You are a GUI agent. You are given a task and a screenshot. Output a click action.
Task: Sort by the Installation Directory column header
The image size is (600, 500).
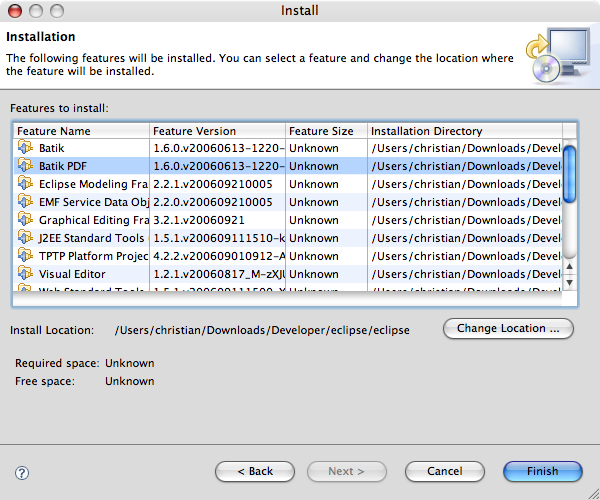coord(465,131)
